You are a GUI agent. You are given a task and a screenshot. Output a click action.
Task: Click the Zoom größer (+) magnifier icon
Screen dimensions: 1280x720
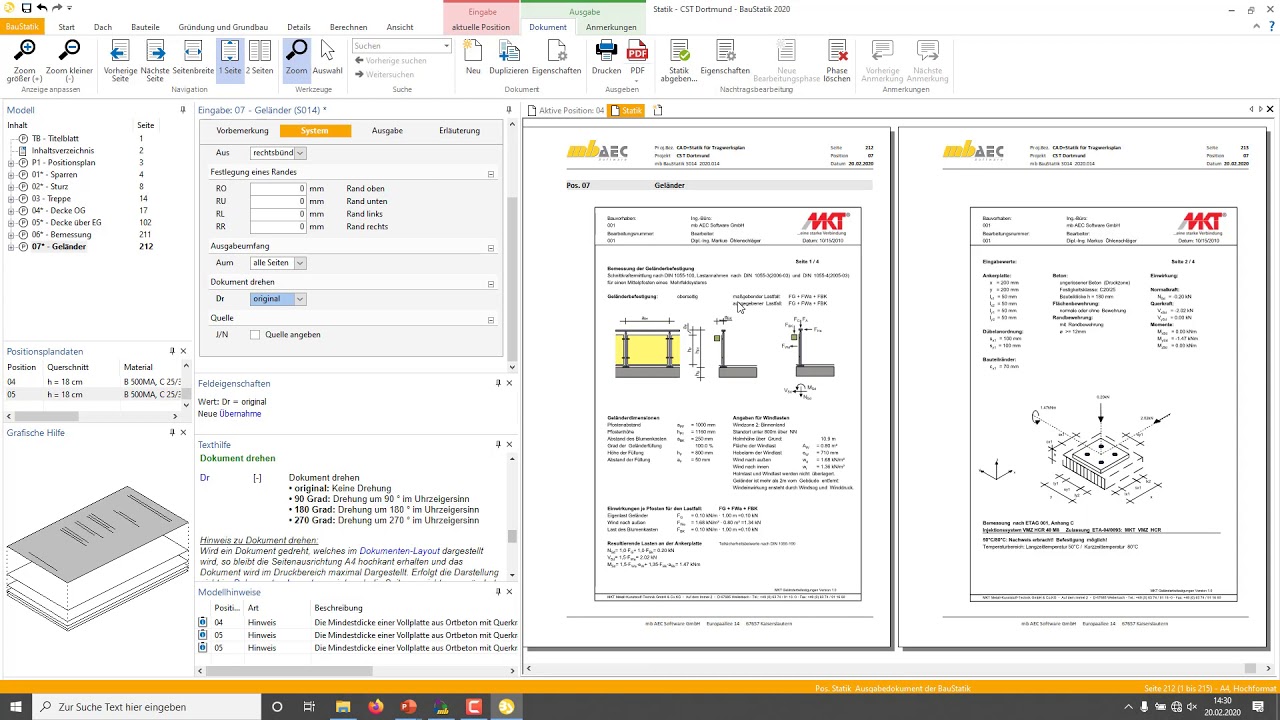click(24, 50)
